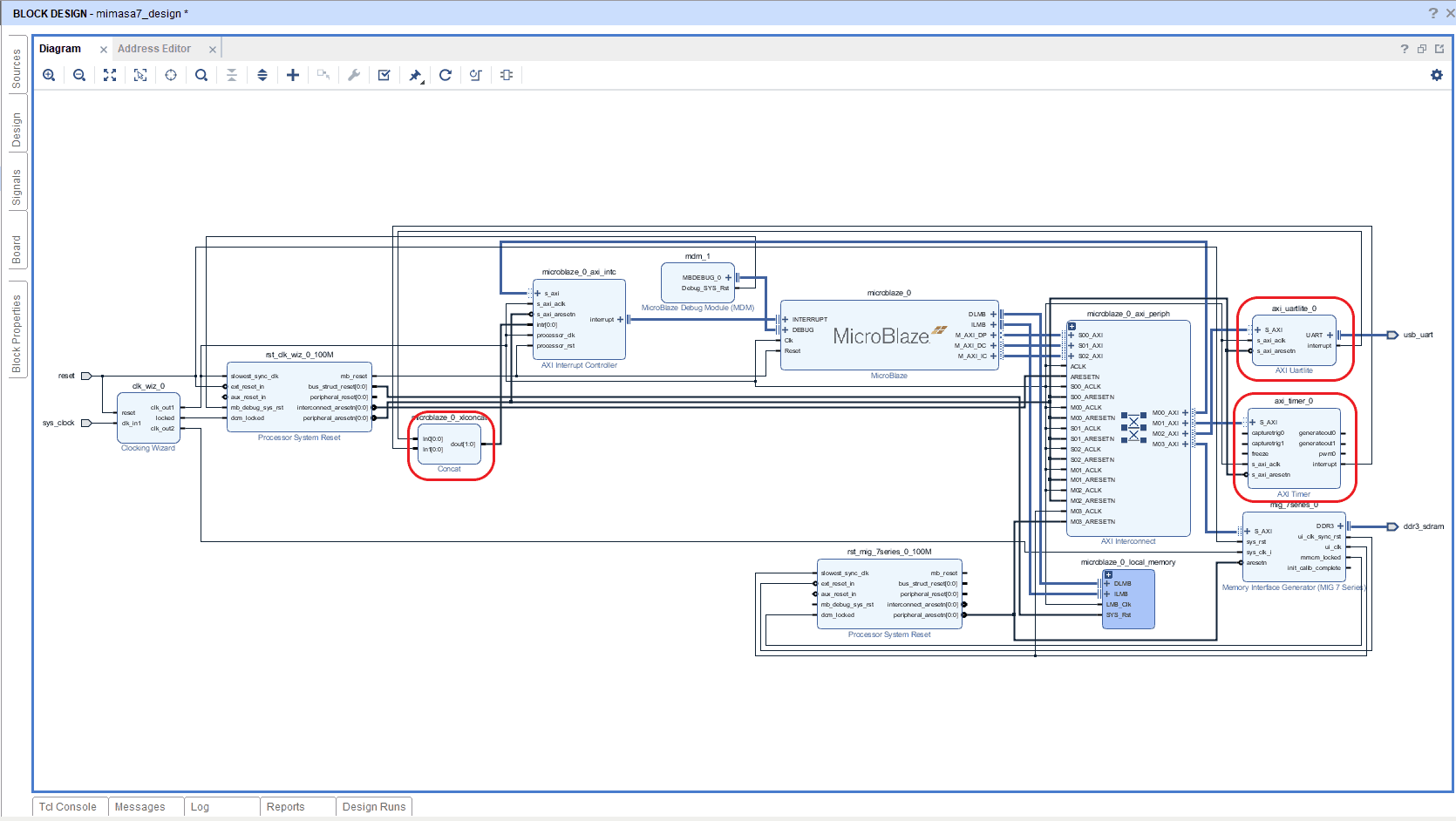Click the Zoom Out magnifier icon
The height and width of the screenshot is (821, 1456).
point(79,75)
